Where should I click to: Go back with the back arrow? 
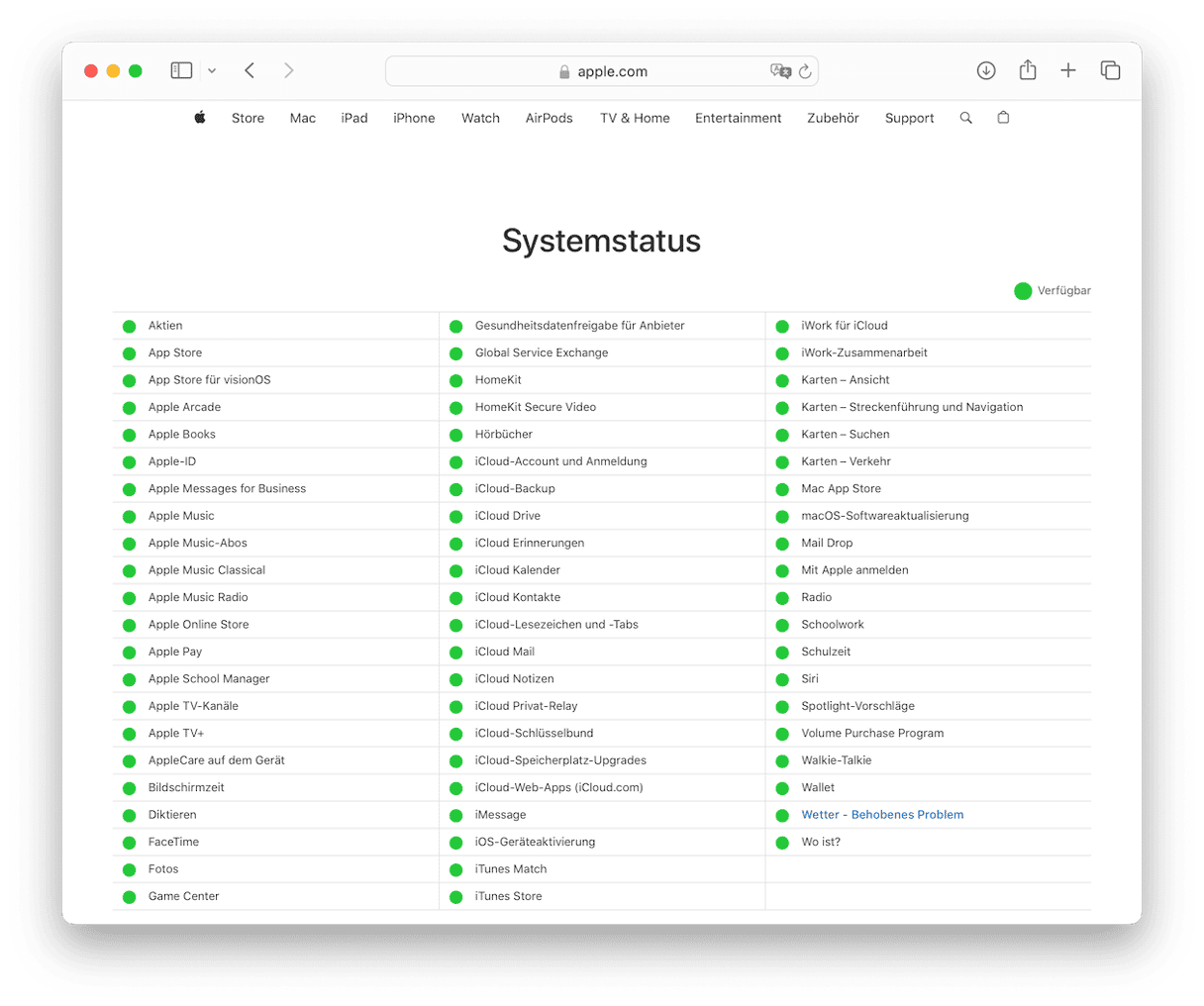(250, 70)
